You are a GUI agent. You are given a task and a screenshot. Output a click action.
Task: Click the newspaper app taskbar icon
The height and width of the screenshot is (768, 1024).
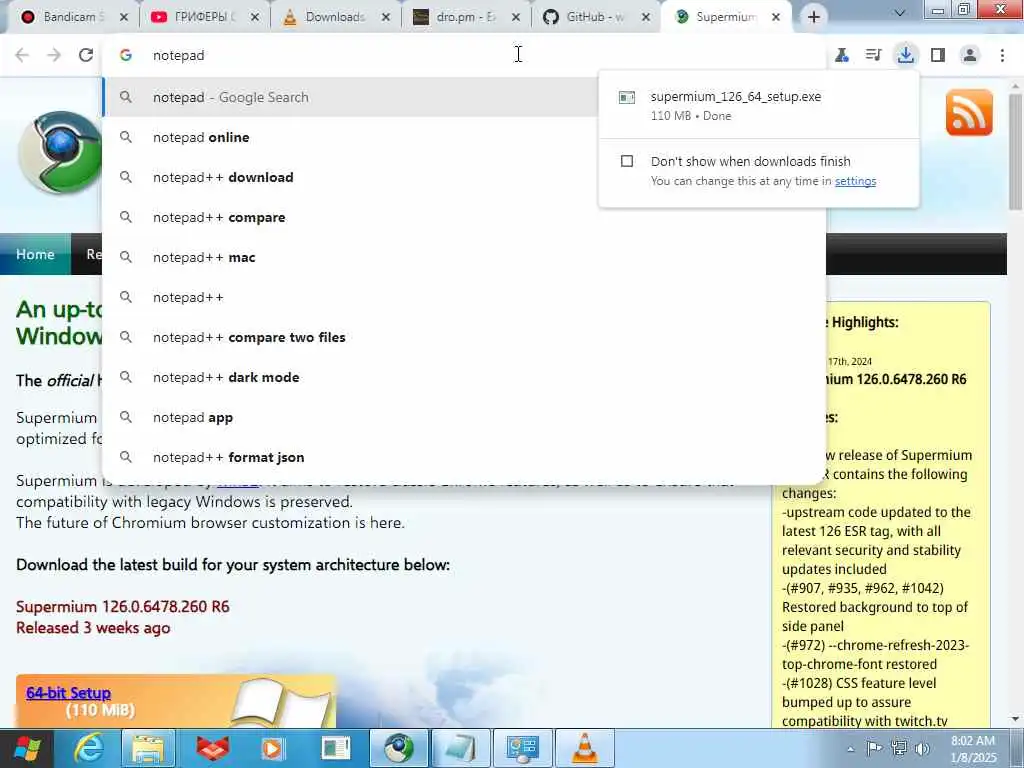coord(336,748)
